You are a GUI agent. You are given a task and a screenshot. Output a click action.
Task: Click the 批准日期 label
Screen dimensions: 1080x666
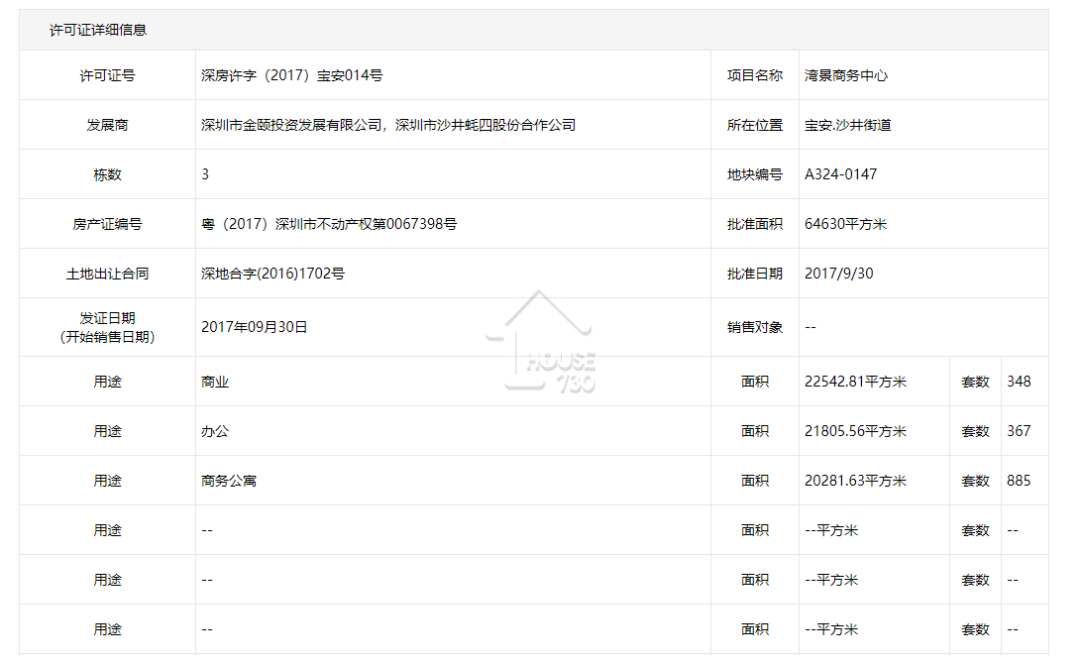pos(755,274)
